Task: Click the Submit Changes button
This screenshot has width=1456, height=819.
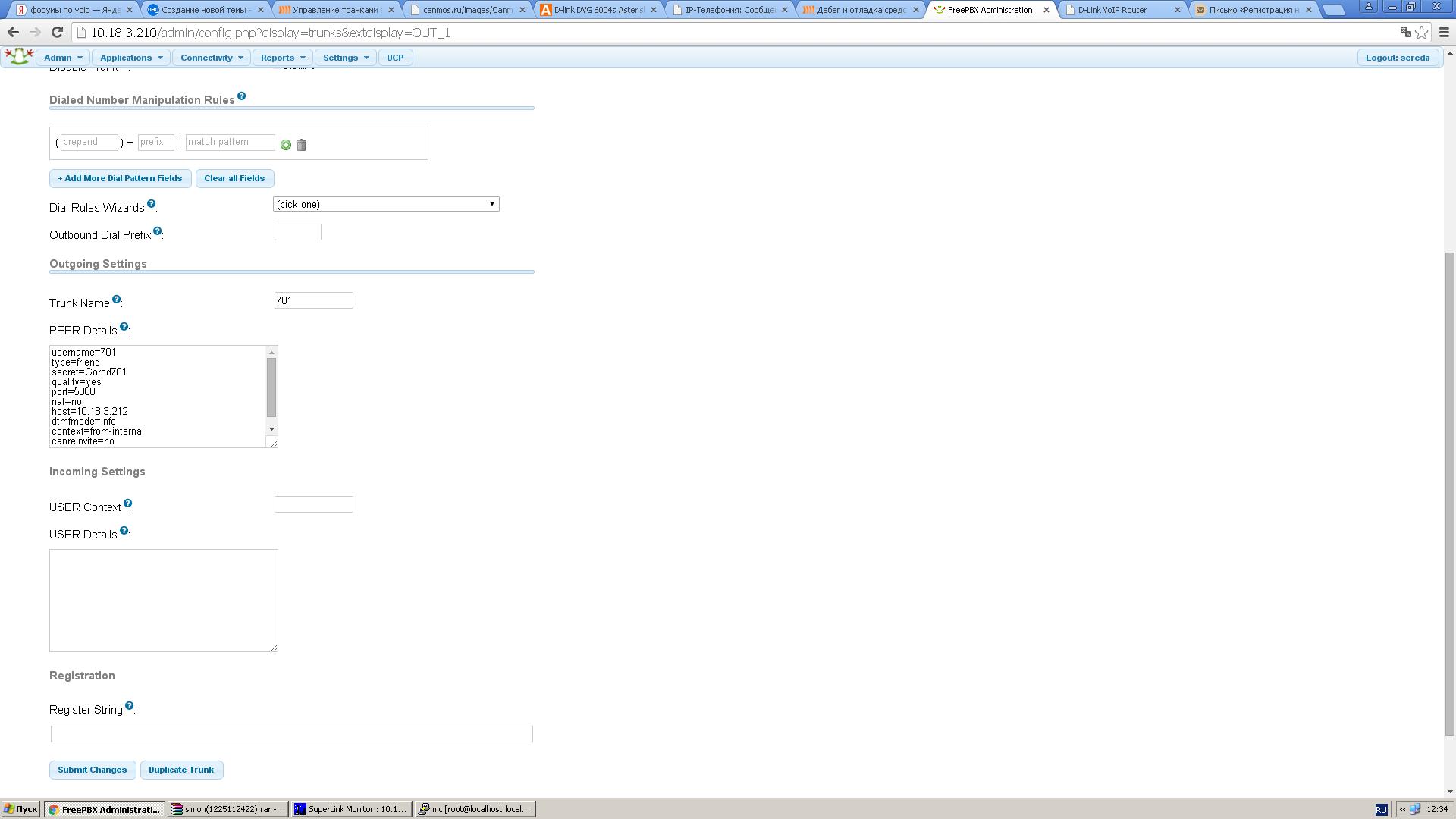Action: [x=93, y=770]
